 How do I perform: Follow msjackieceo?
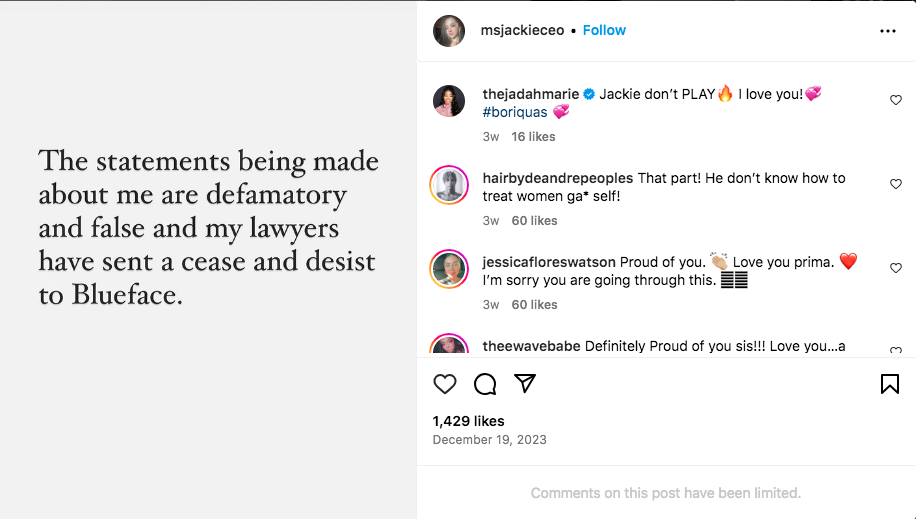pos(604,30)
